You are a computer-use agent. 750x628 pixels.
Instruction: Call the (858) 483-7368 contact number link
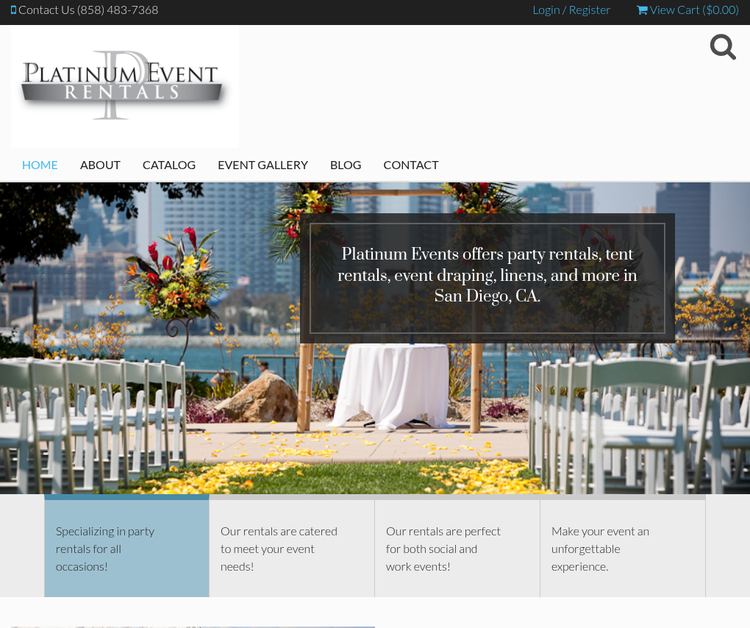[117, 10]
